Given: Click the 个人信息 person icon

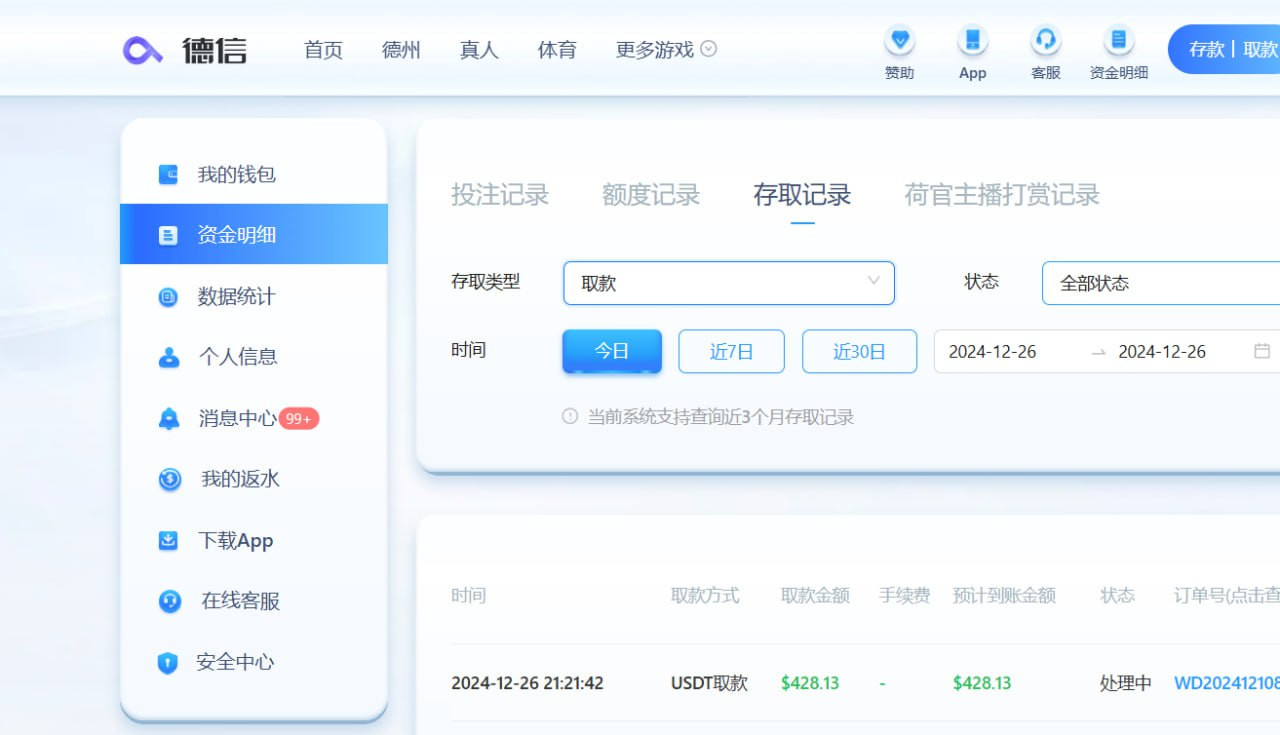Looking at the screenshot, I should (x=169, y=357).
